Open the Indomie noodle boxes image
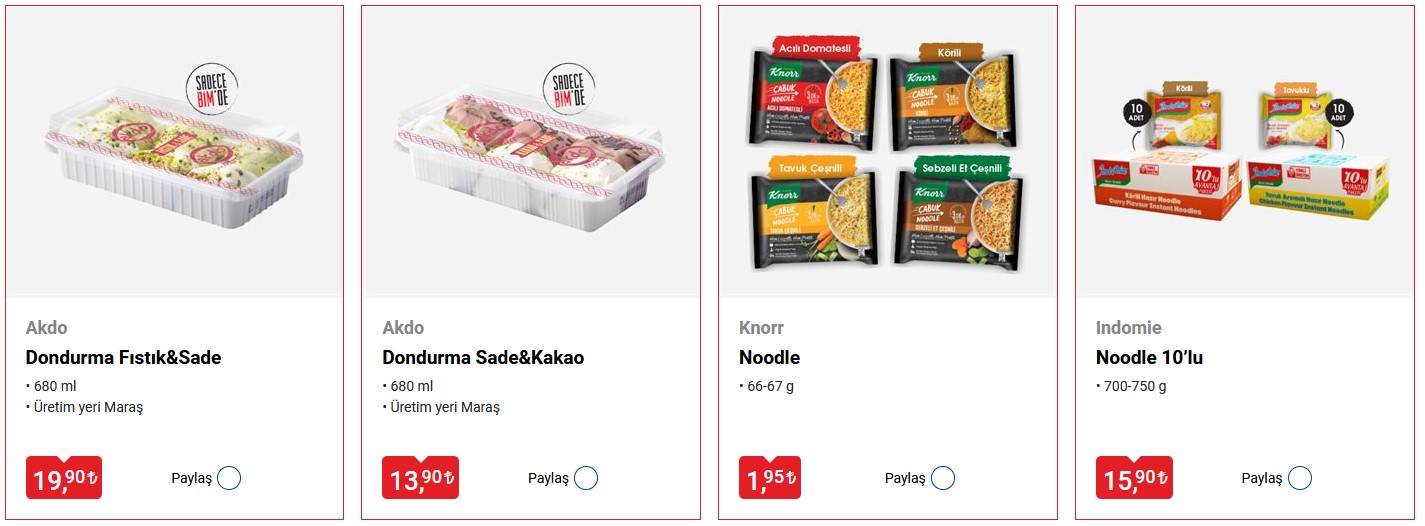This screenshot has width=1425, height=526. pyautogui.click(x=1245, y=152)
